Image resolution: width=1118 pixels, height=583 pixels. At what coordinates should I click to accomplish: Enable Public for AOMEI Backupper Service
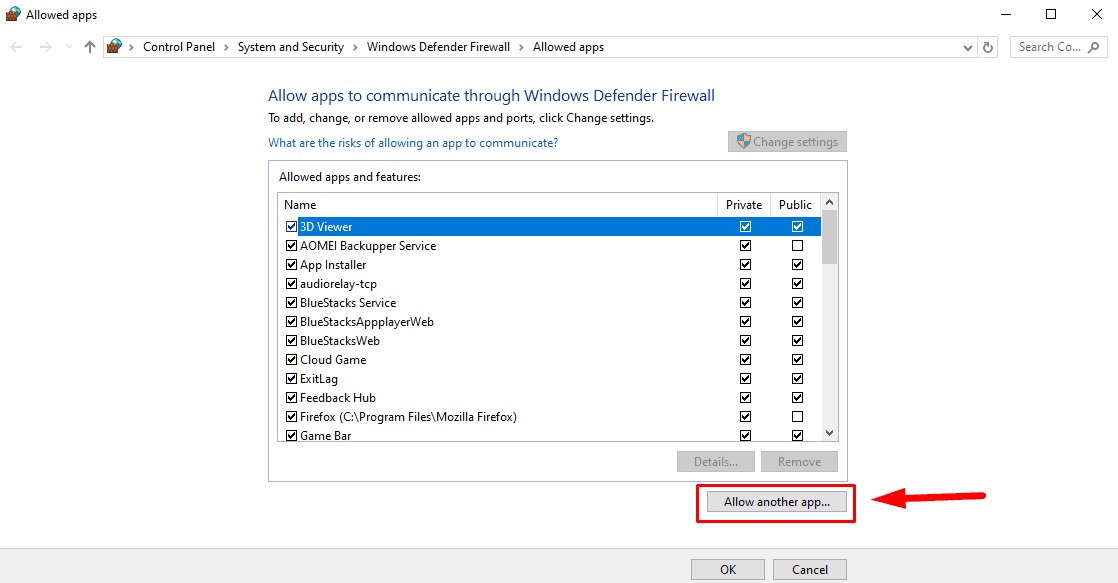(x=797, y=246)
